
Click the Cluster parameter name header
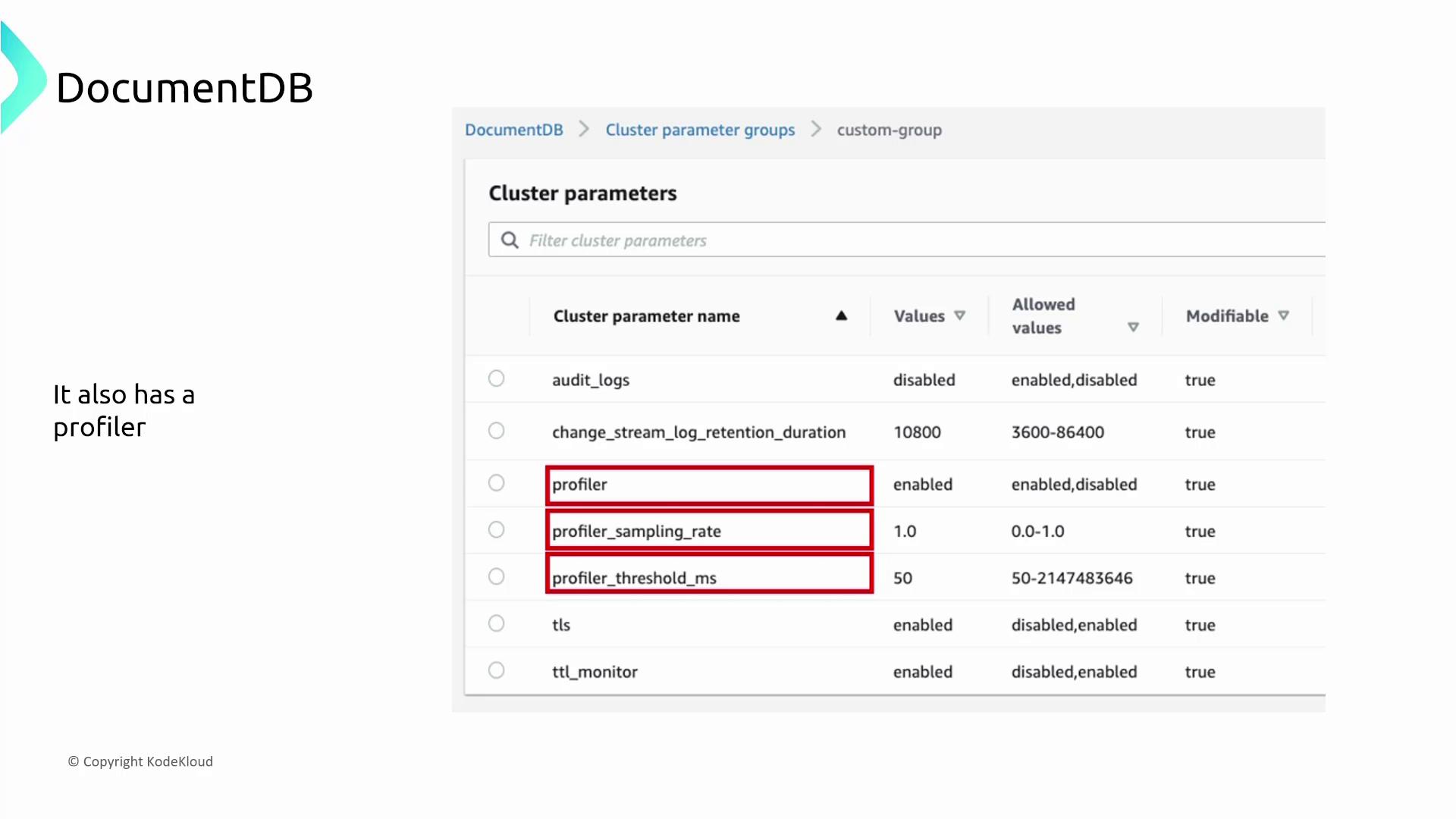(646, 316)
